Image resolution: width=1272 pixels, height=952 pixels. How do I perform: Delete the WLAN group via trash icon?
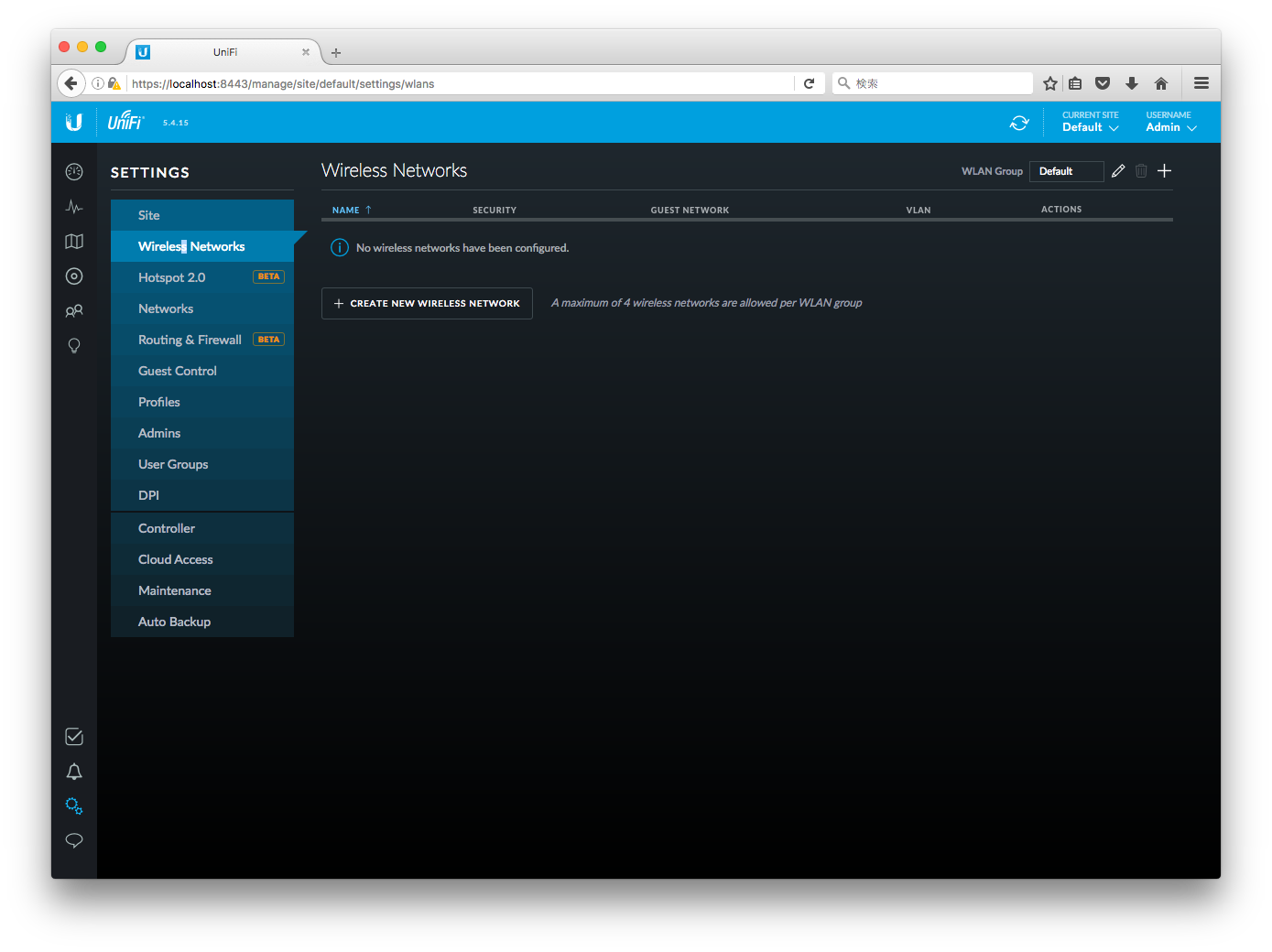tap(1141, 171)
